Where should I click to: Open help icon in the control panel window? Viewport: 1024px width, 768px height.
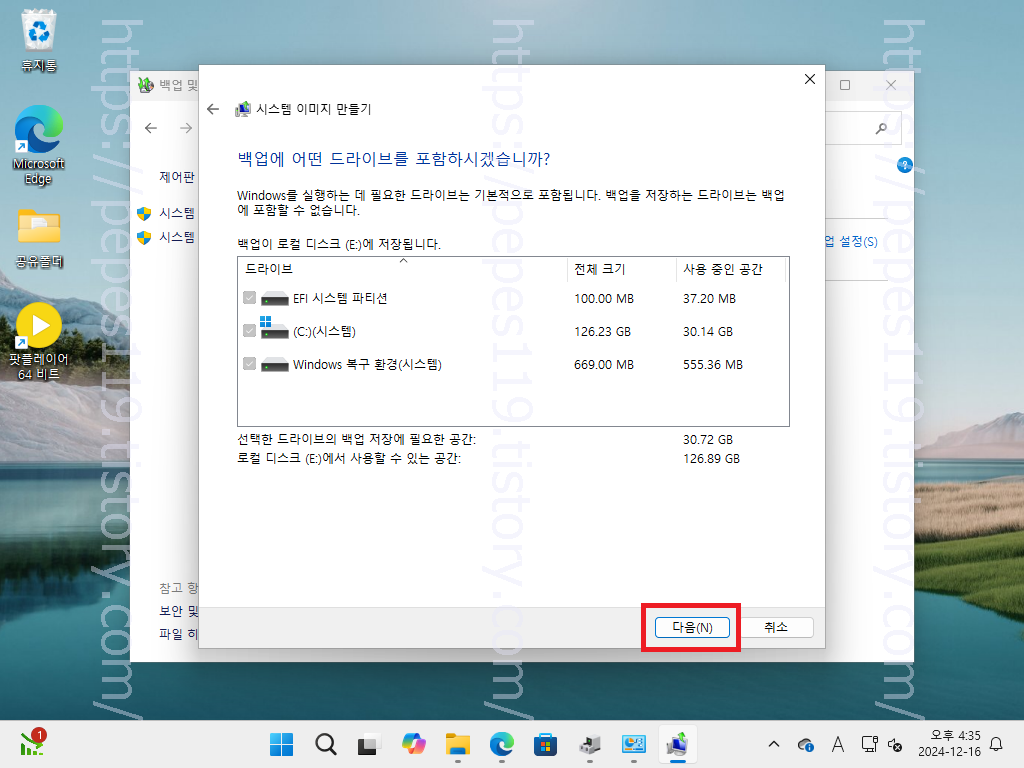(904, 165)
